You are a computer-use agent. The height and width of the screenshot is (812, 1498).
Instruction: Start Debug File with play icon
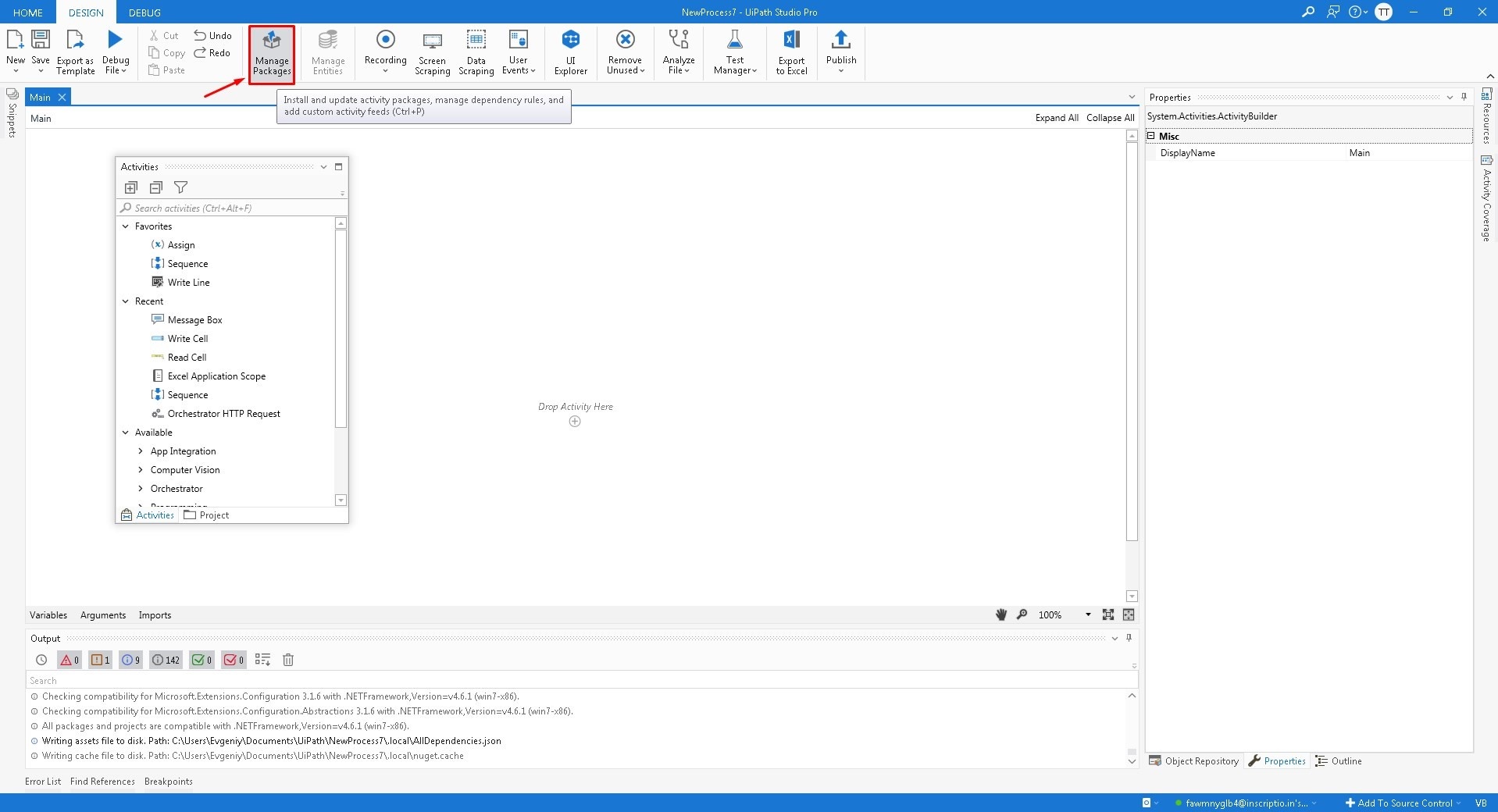click(x=116, y=39)
